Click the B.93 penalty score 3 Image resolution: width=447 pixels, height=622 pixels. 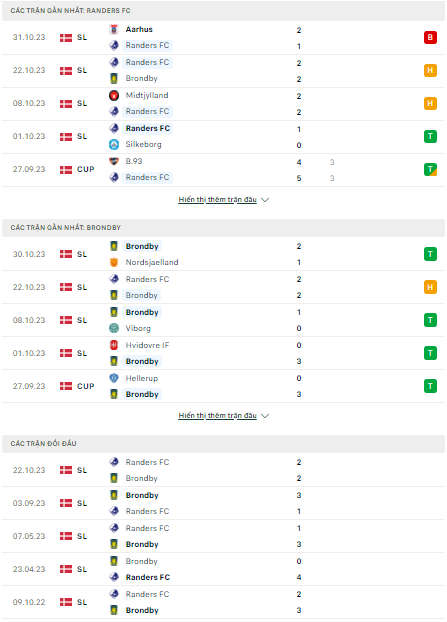332,162
